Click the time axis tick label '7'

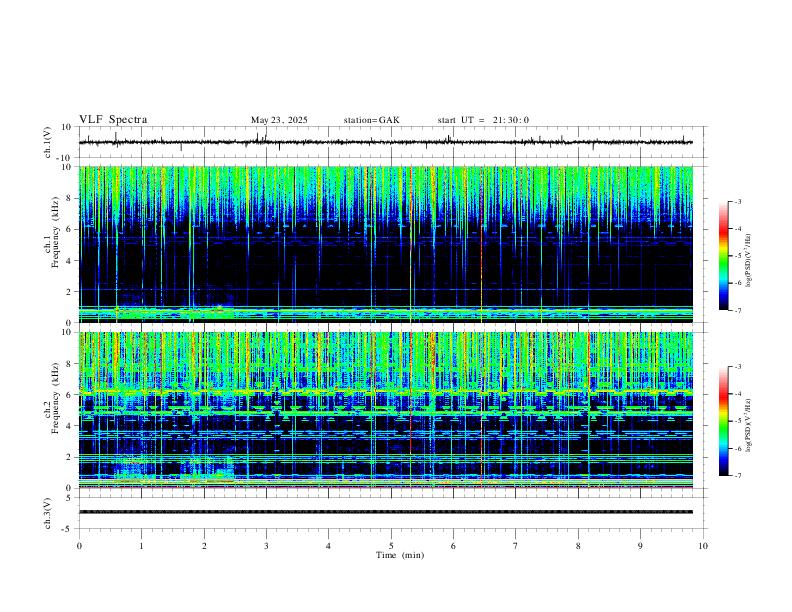[x=516, y=546]
